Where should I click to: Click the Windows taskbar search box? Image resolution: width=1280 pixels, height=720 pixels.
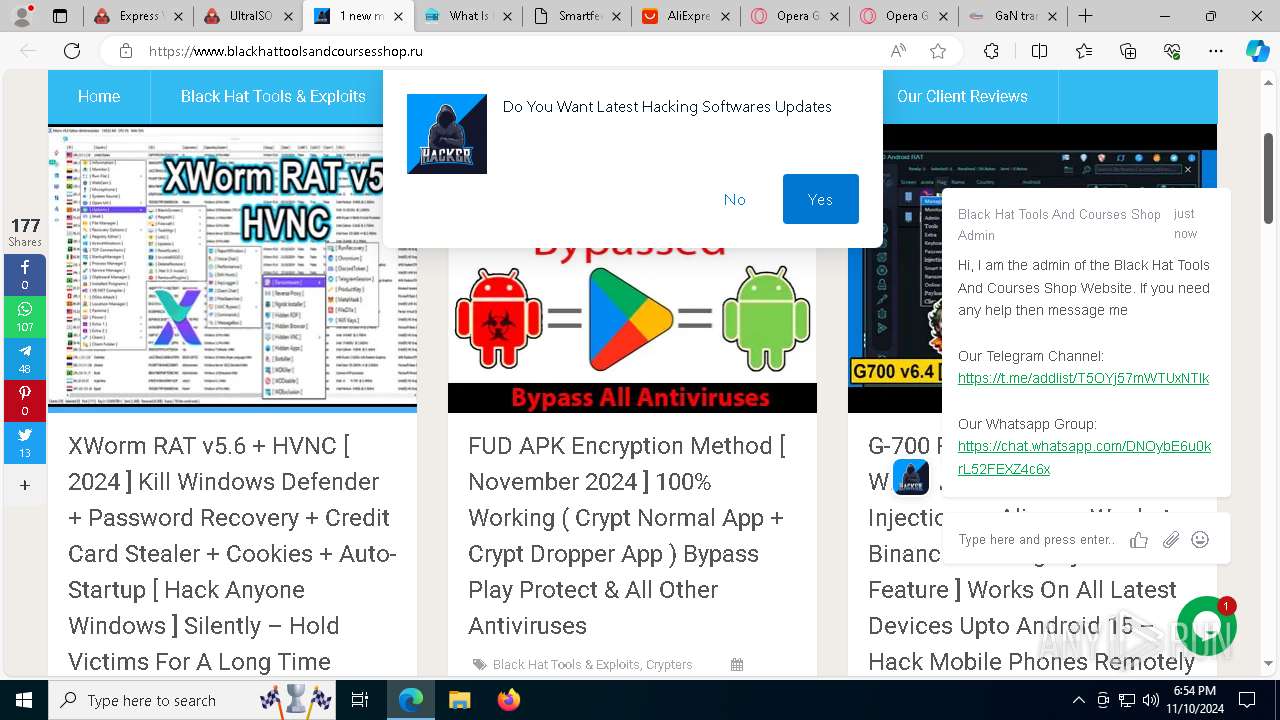(x=192, y=700)
